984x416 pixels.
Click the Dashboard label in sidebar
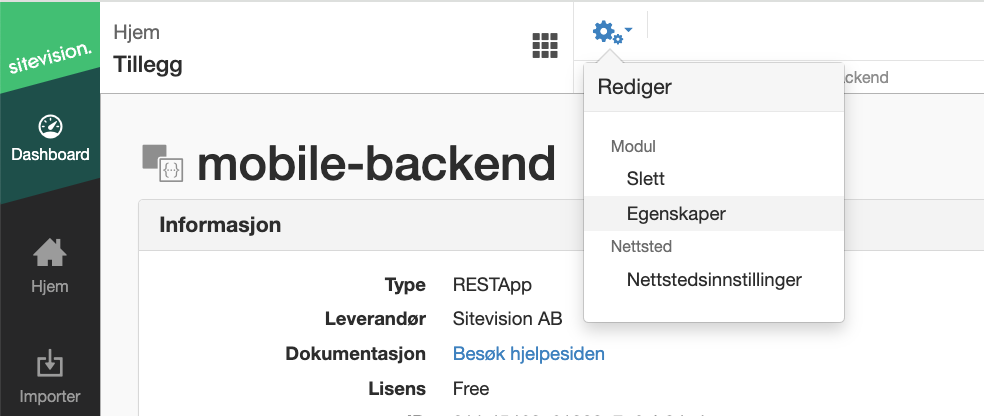point(50,154)
